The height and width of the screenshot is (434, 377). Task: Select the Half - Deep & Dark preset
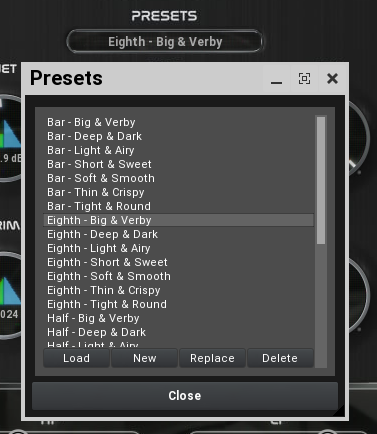click(x=178, y=332)
